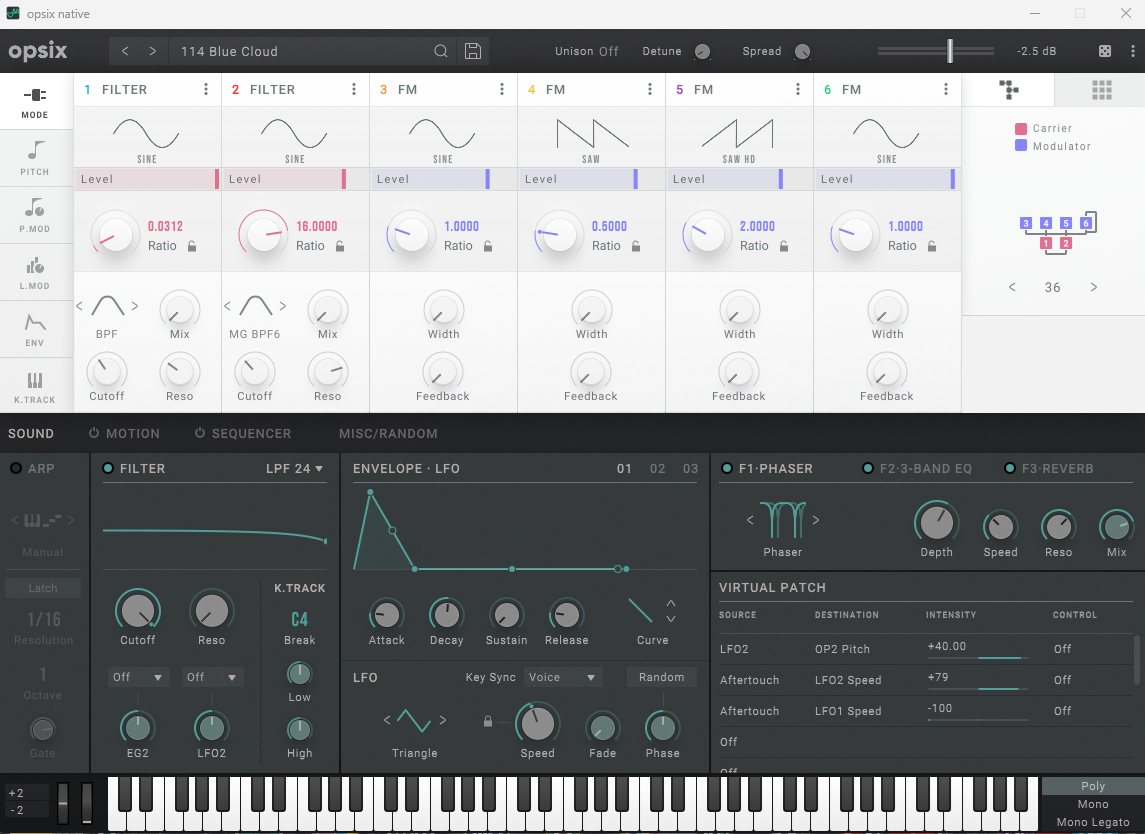Image resolution: width=1145 pixels, height=834 pixels.
Task: Select next algorithm after 36
Action: tap(1093, 287)
